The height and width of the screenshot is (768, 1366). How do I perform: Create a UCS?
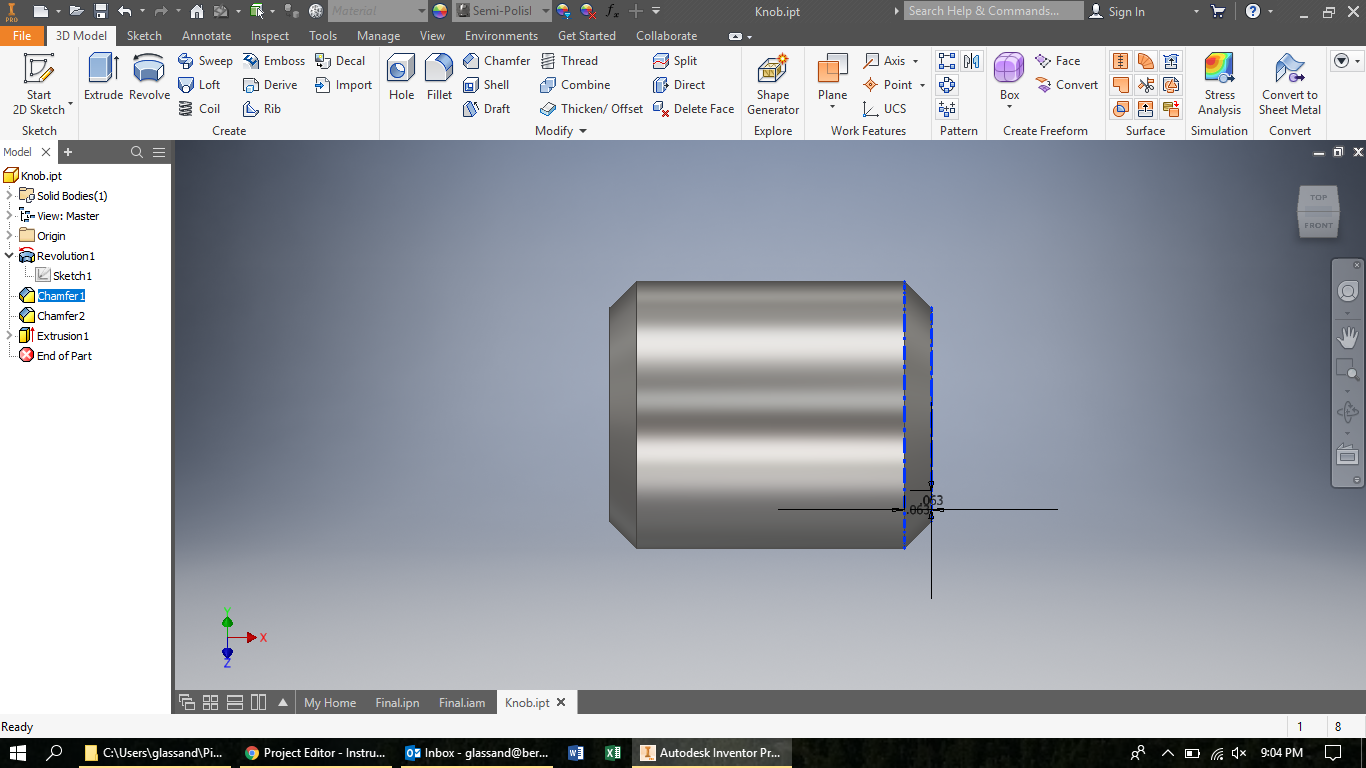click(884, 109)
